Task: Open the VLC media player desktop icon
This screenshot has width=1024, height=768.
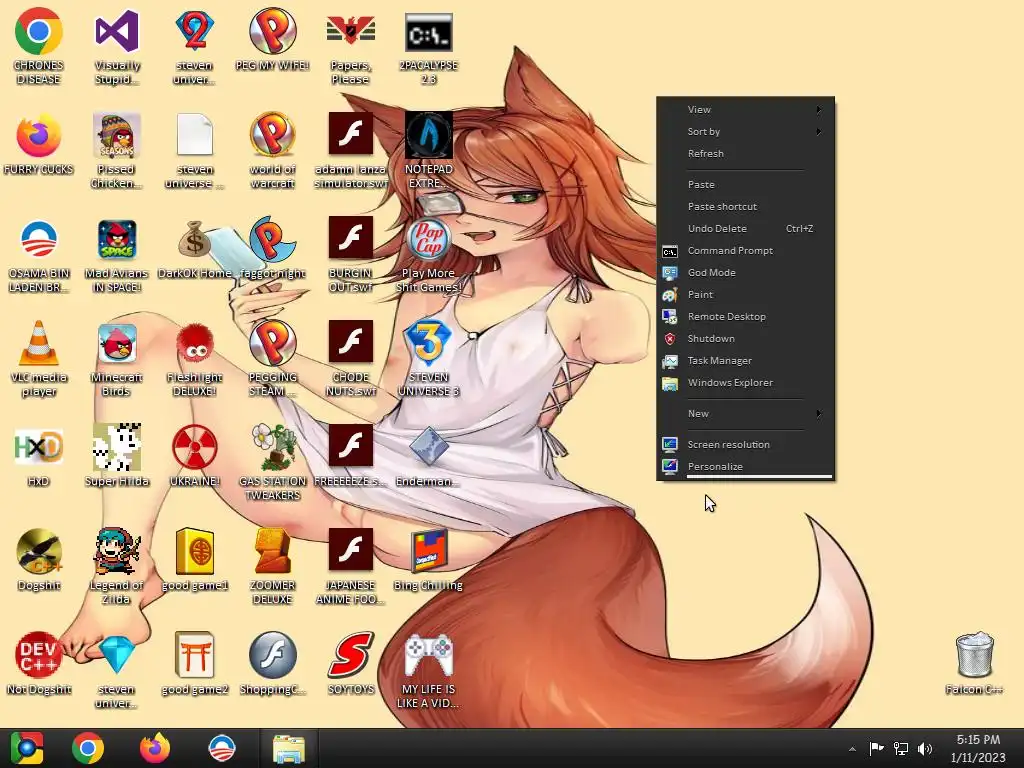Action: coord(39,358)
